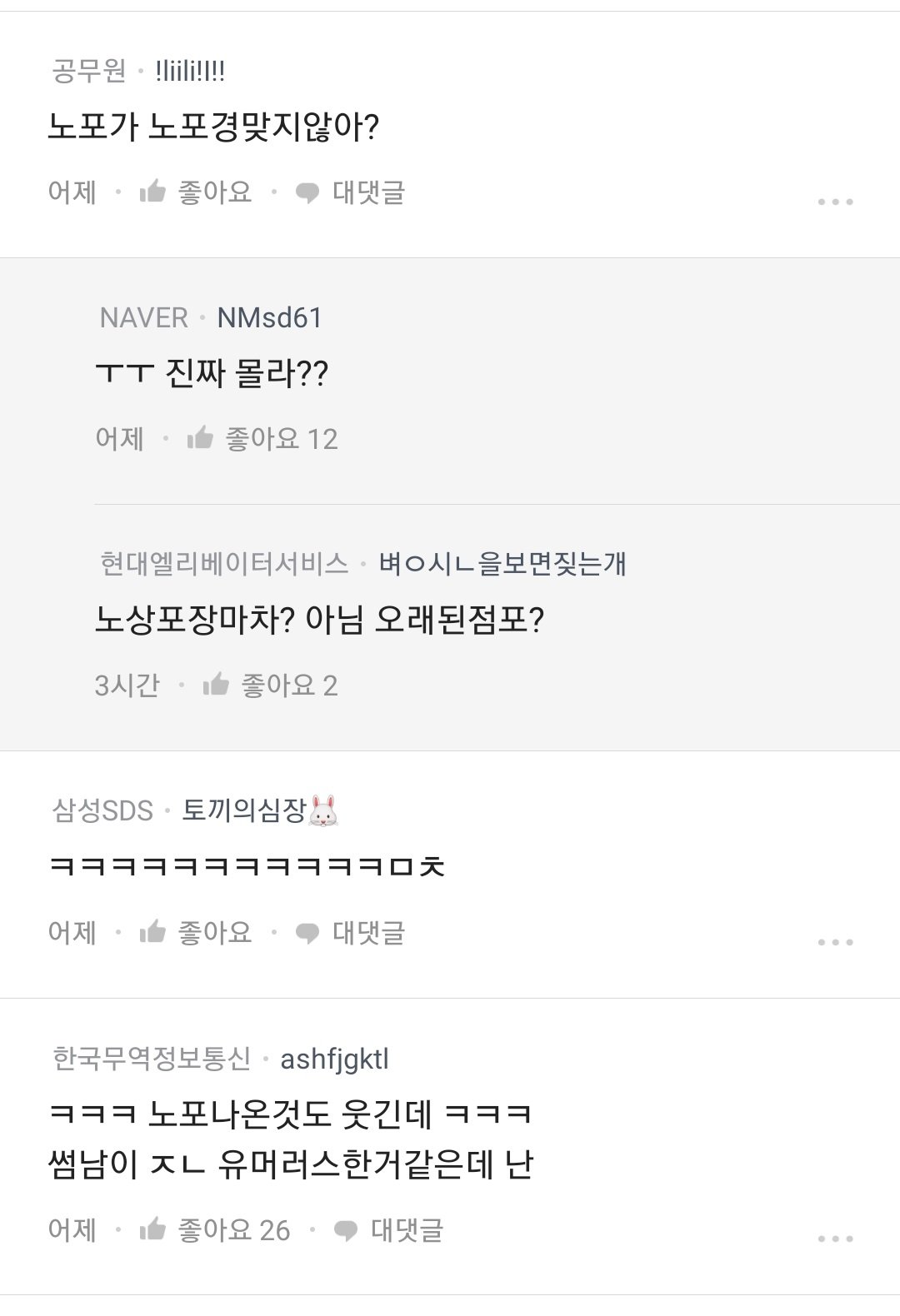
Task: Like the 공무원 comment with thumbs-up icon
Action: (x=152, y=192)
